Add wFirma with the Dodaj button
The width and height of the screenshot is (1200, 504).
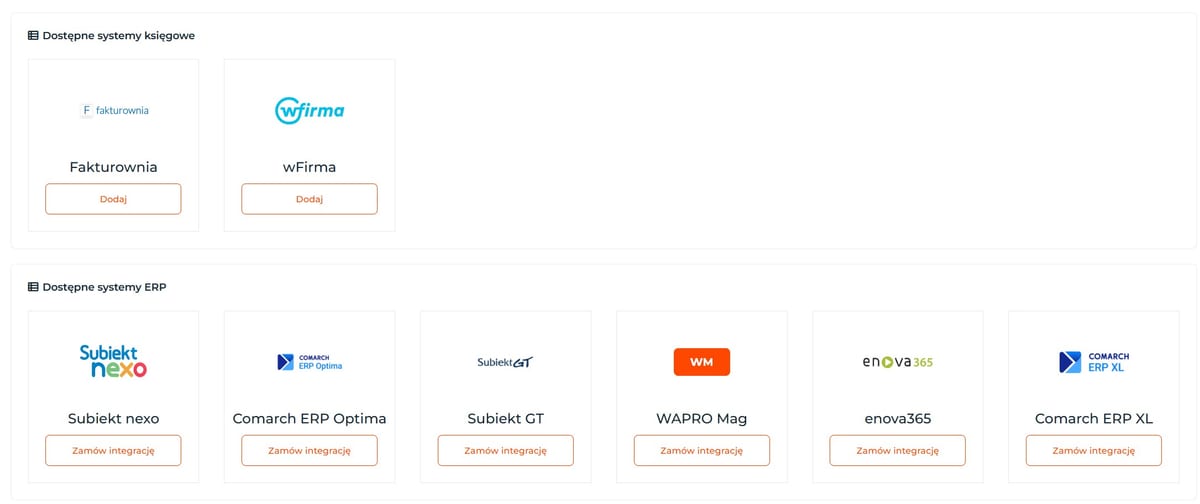(x=309, y=199)
